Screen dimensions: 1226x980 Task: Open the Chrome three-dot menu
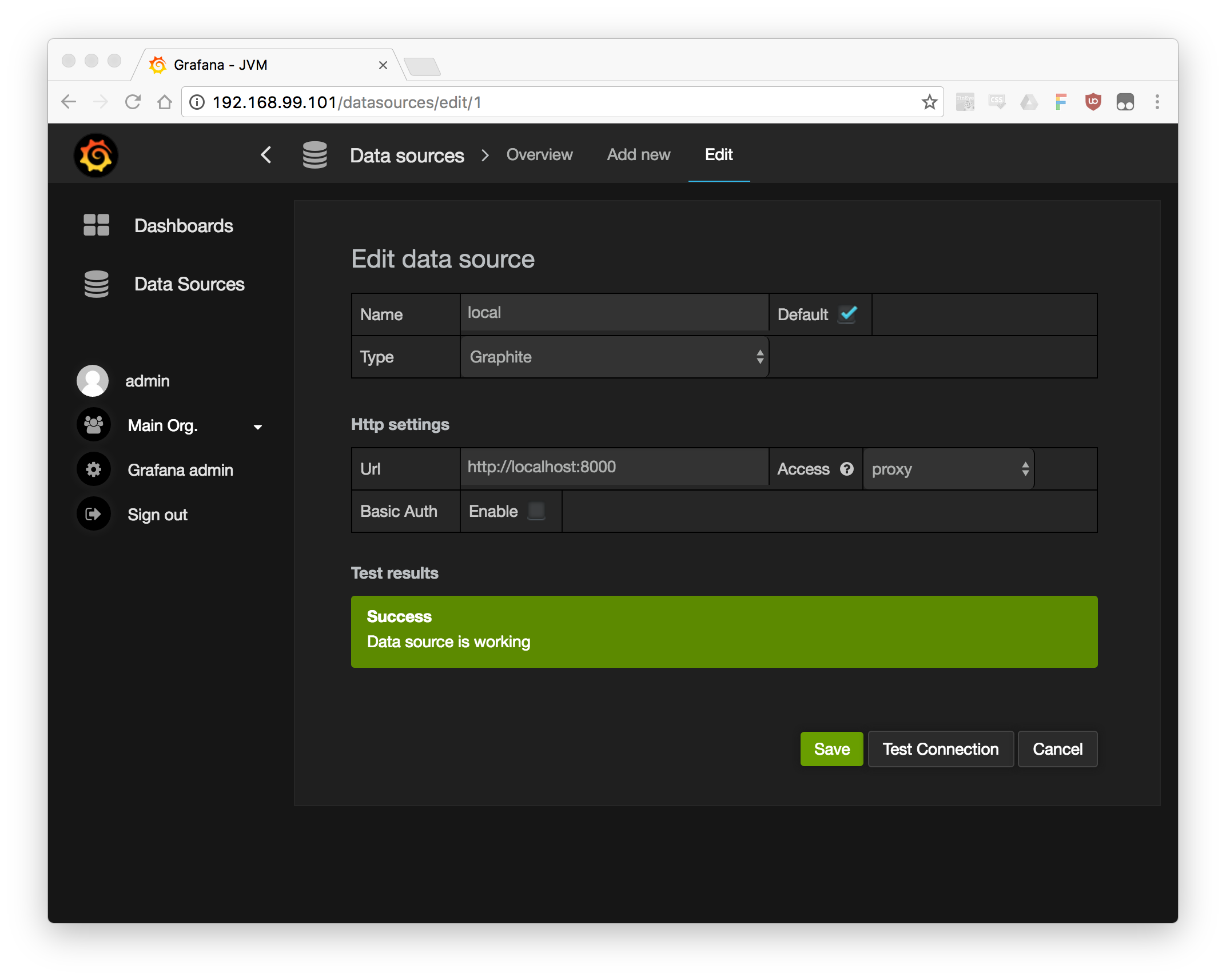coord(1157,102)
